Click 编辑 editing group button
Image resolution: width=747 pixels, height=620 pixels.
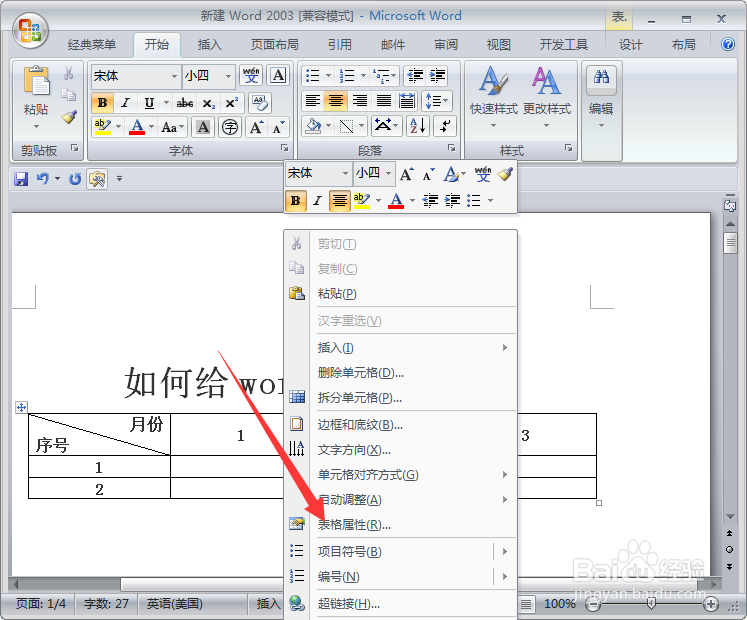coord(601,98)
